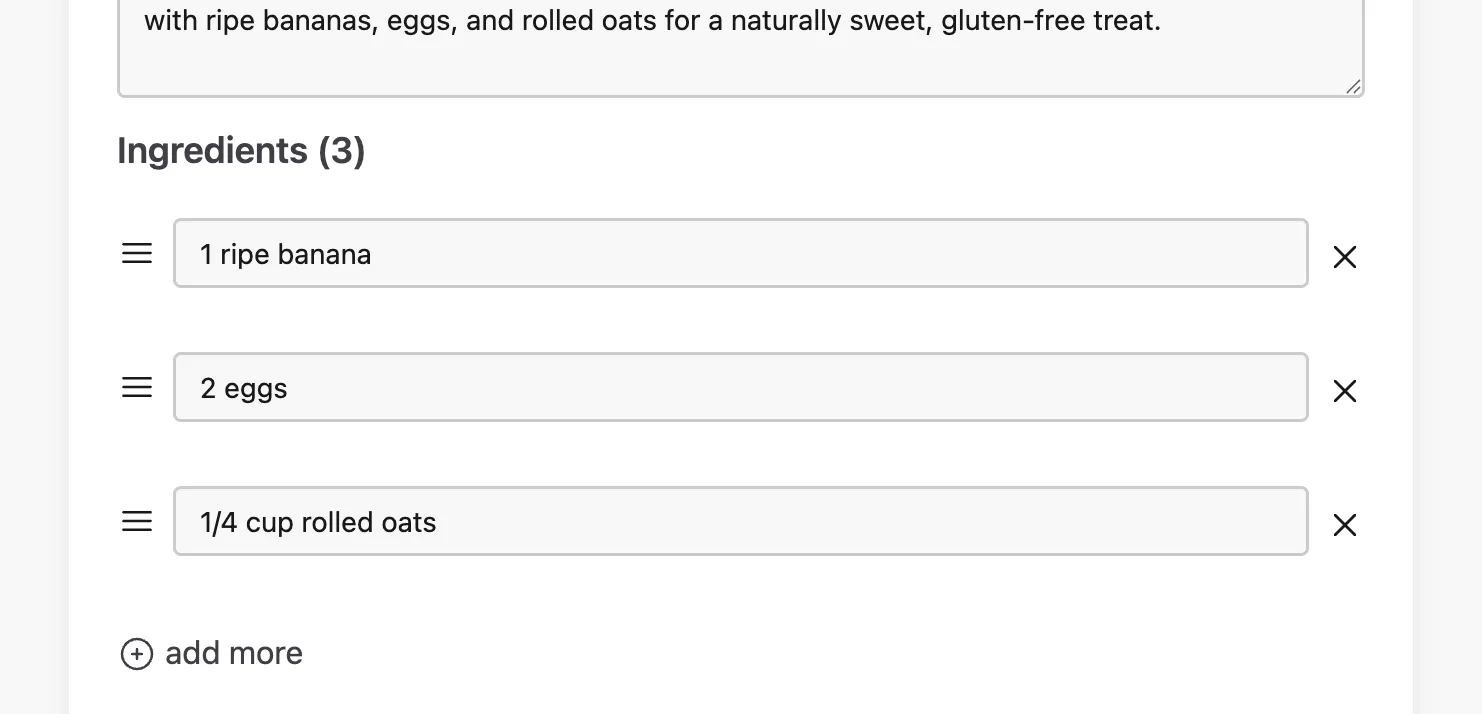This screenshot has height=714, width=1482.
Task: Edit the '1/4 cup rolled oats' input
Action: pos(741,521)
